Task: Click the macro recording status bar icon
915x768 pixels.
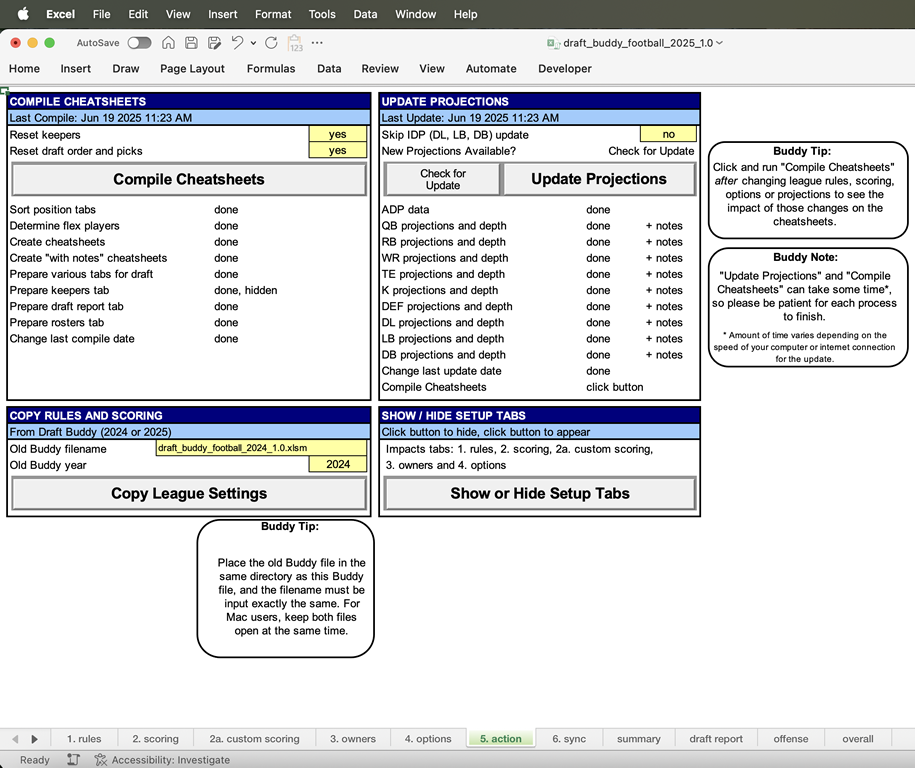Action: pyautogui.click(x=74, y=760)
